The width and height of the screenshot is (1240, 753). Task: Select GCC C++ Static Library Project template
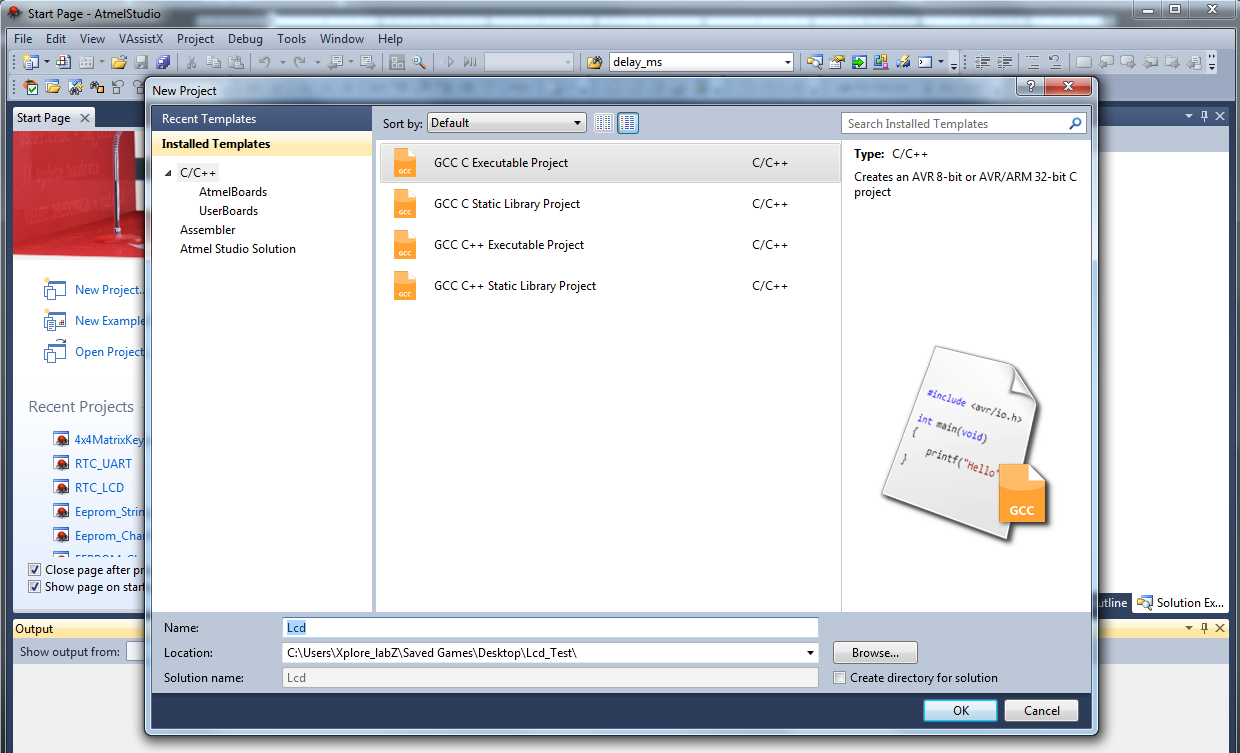coord(610,286)
